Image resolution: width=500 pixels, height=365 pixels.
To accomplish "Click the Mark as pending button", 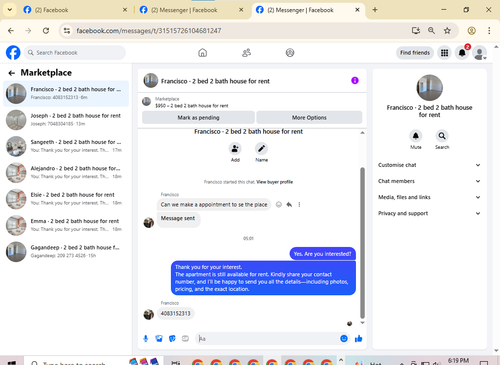I will [x=198, y=118].
